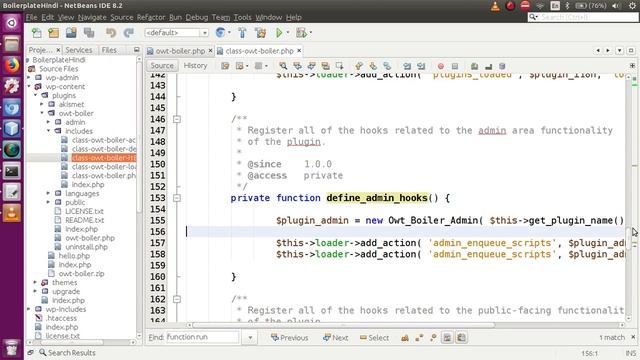The width and height of the screenshot is (640, 360).
Task: Toggle Rectangular Selection in editor toolbar
Action: point(340,66)
